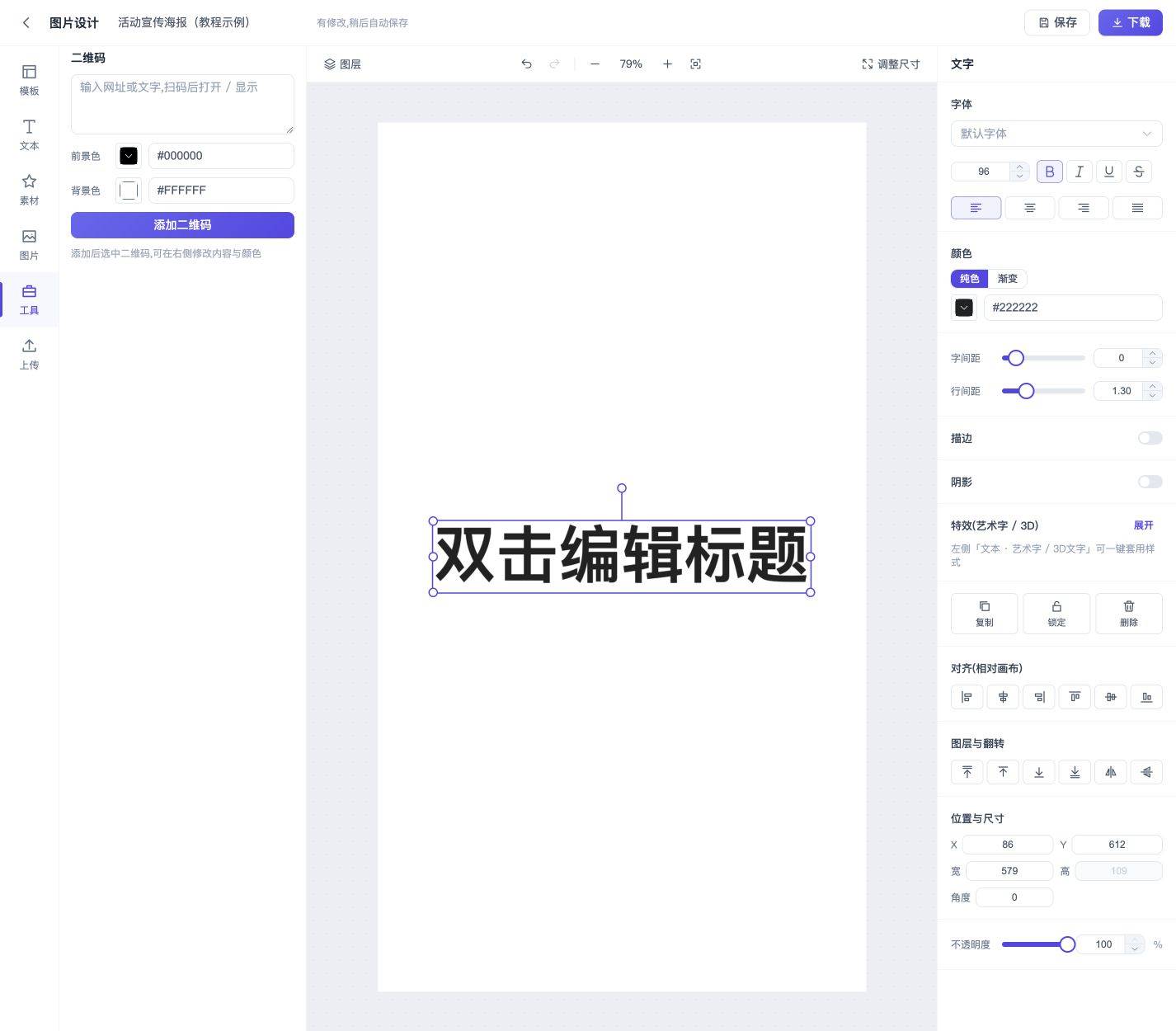Align text to center
The height and width of the screenshot is (1031, 1176).
pyautogui.click(x=1029, y=208)
